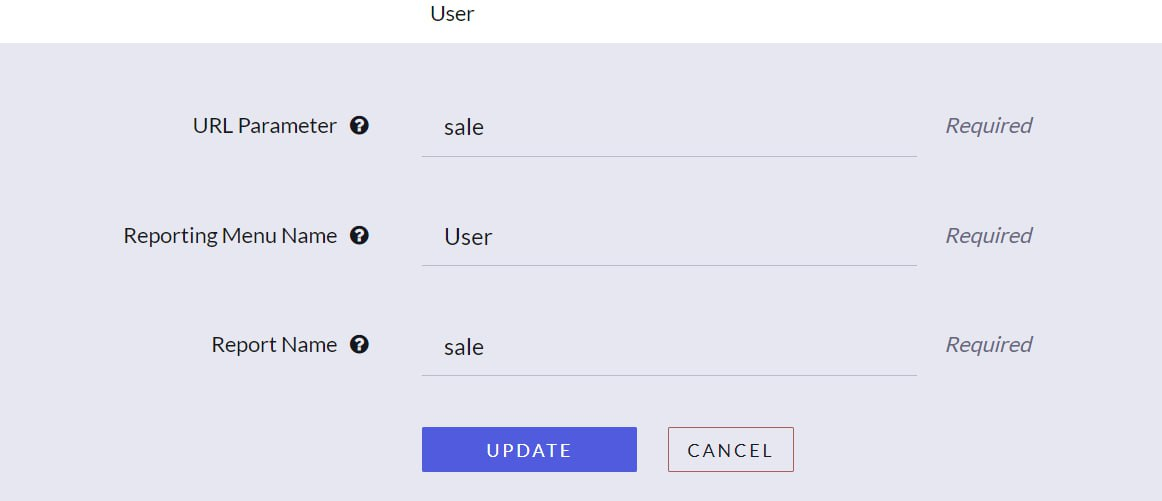Click the help icon beside URL Parameter
Image resolution: width=1162 pixels, height=501 pixels.
(x=359, y=126)
